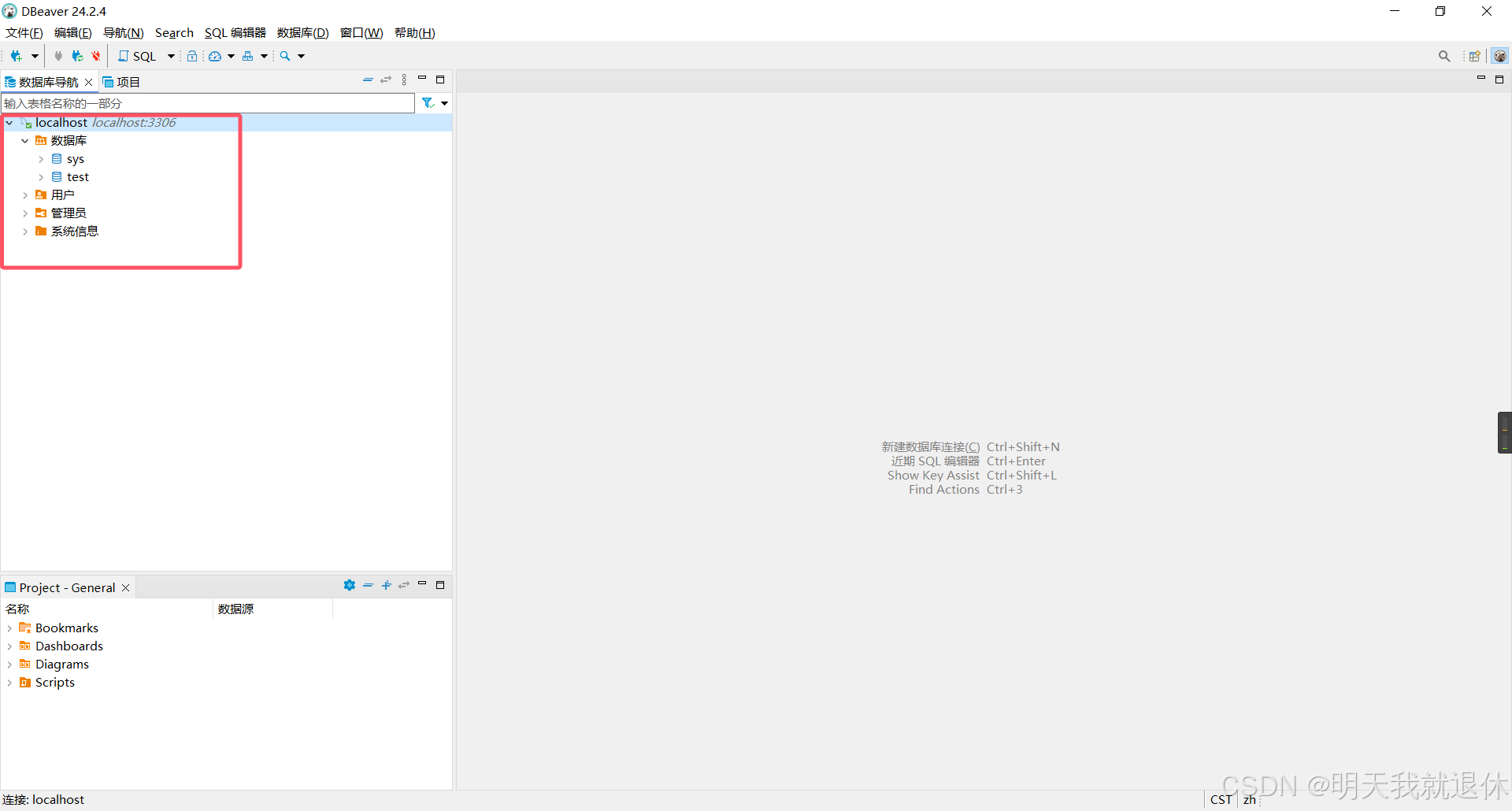Open the 数据库(D) menu
The height and width of the screenshot is (811, 1512).
[x=303, y=32]
